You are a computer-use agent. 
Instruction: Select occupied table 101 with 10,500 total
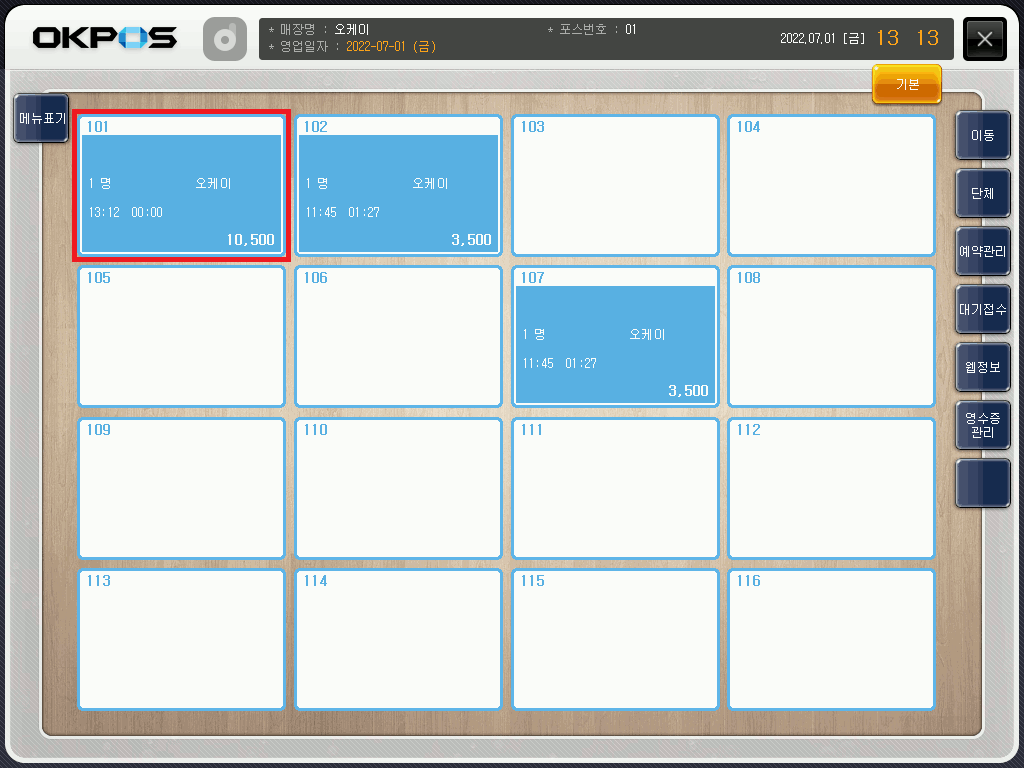point(181,186)
